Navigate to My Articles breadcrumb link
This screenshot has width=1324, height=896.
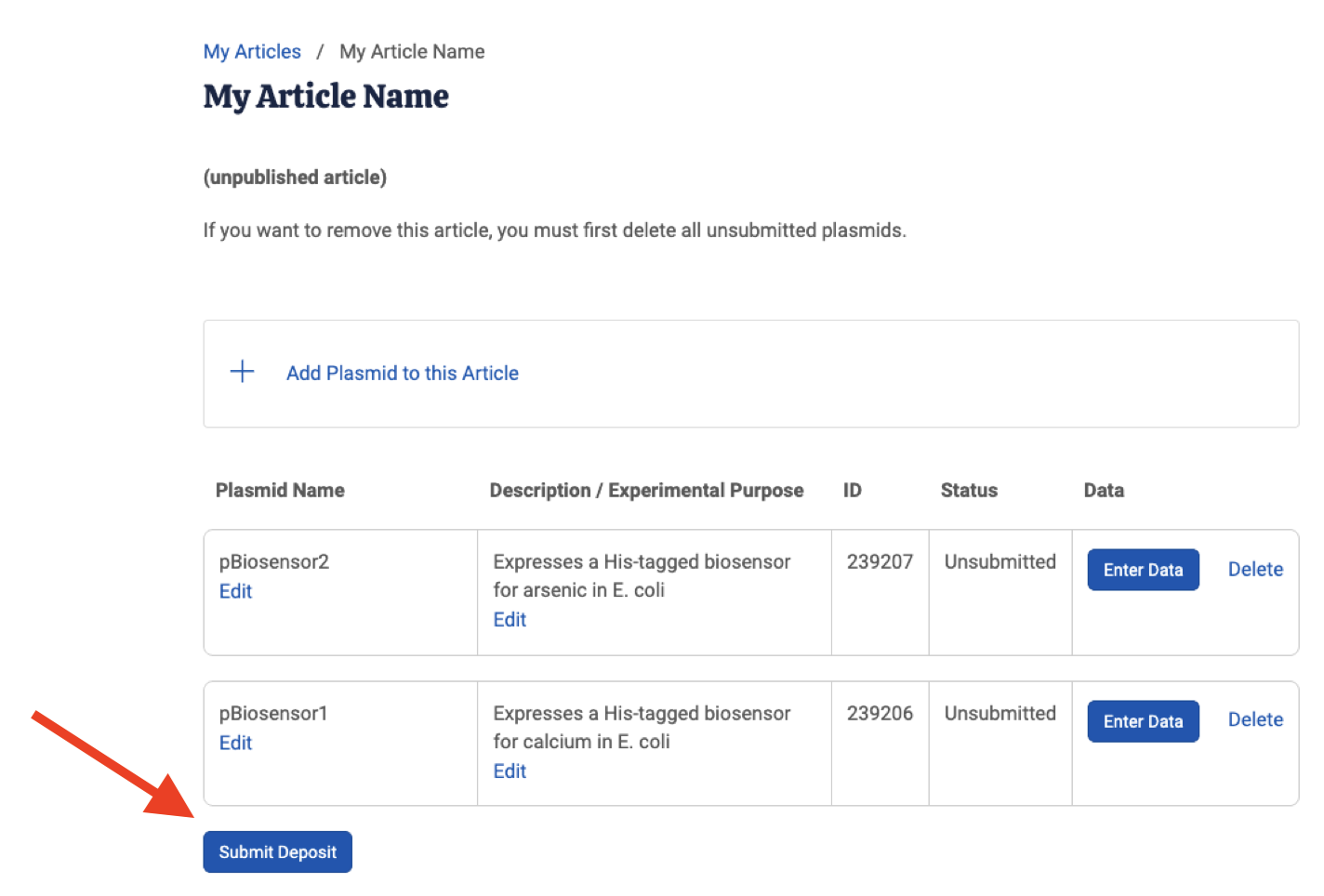(x=251, y=51)
